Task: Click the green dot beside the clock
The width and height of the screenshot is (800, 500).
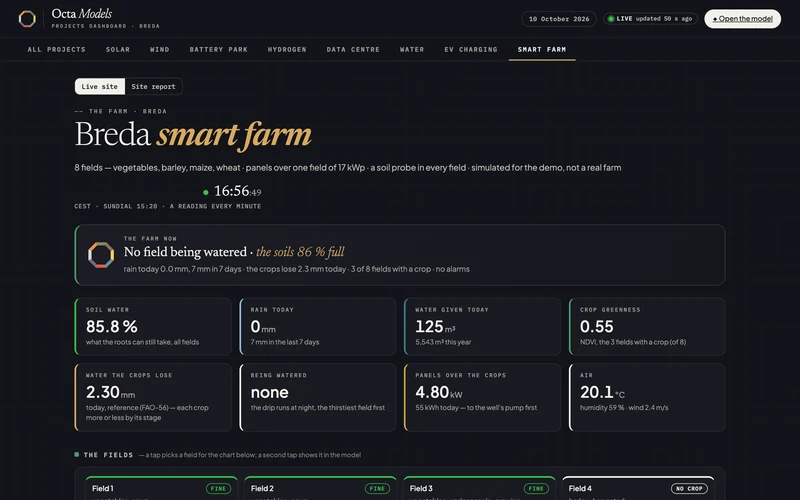Action: click(206, 192)
